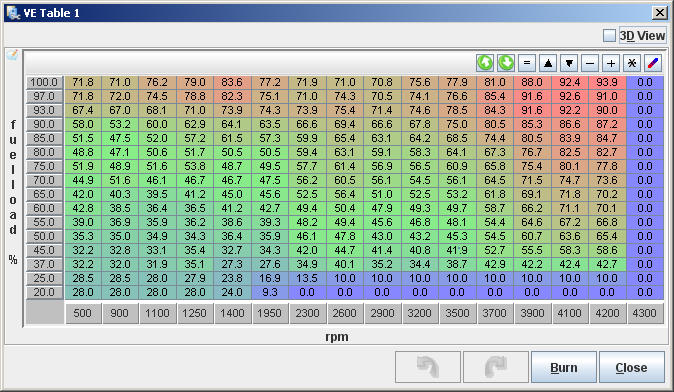
Task: Click the minus subtract-from-cells icon
Action: 590,63
